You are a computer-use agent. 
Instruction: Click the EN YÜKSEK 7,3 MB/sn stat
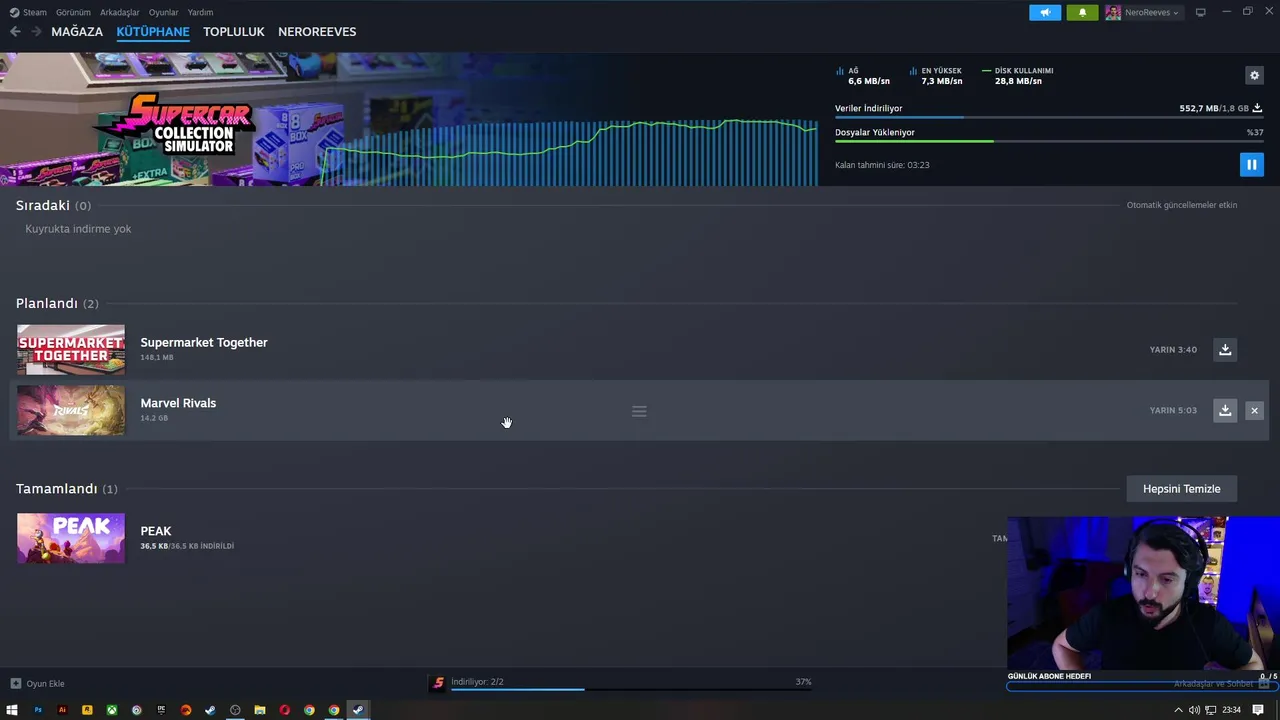tap(936, 76)
